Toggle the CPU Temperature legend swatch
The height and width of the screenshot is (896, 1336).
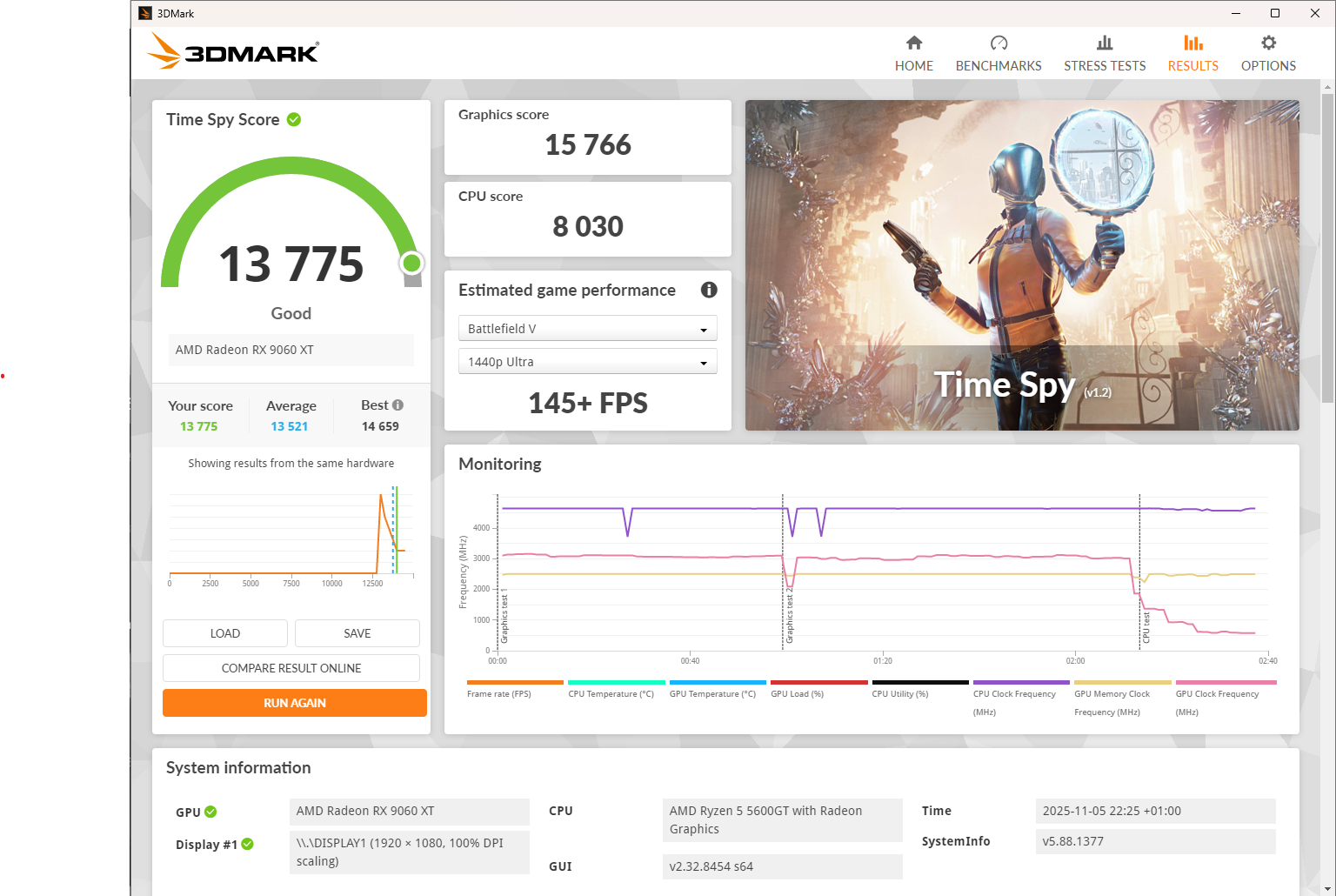(x=617, y=683)
